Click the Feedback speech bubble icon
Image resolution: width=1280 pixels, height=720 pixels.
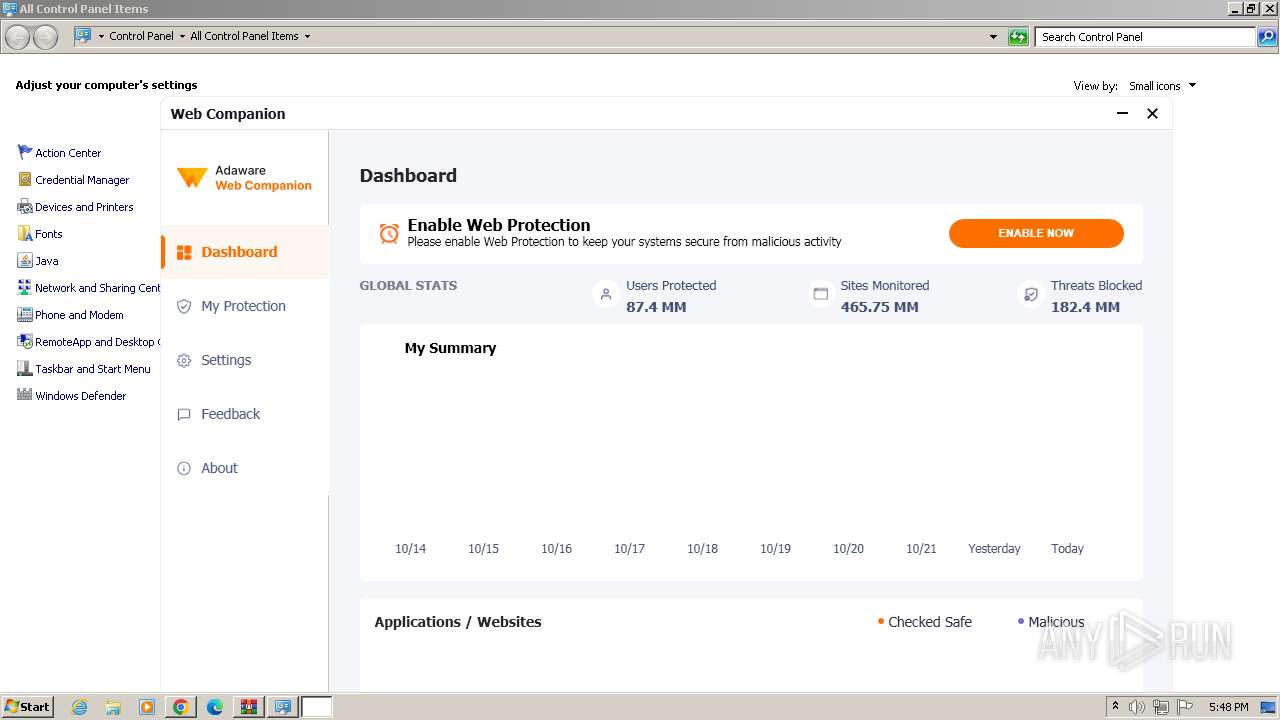pyautogui.click(x=184, y=414)
